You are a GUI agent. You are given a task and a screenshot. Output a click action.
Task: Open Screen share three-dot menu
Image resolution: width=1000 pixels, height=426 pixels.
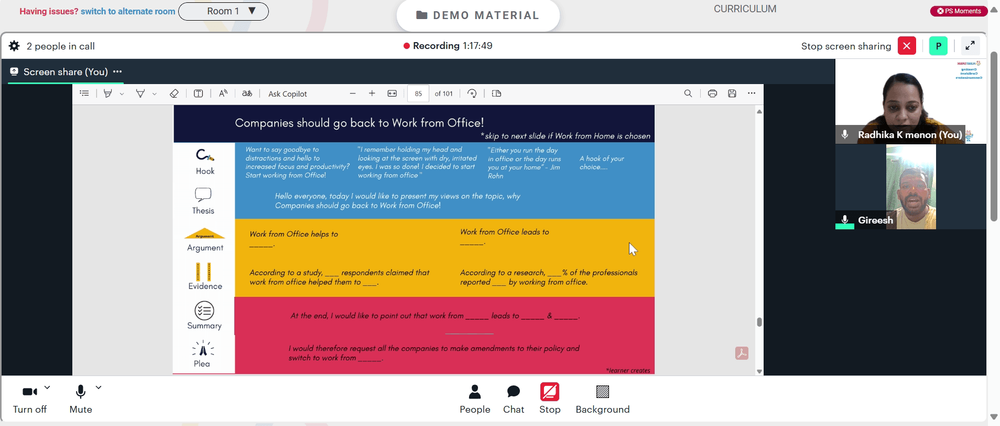click(x=117, y=71)
